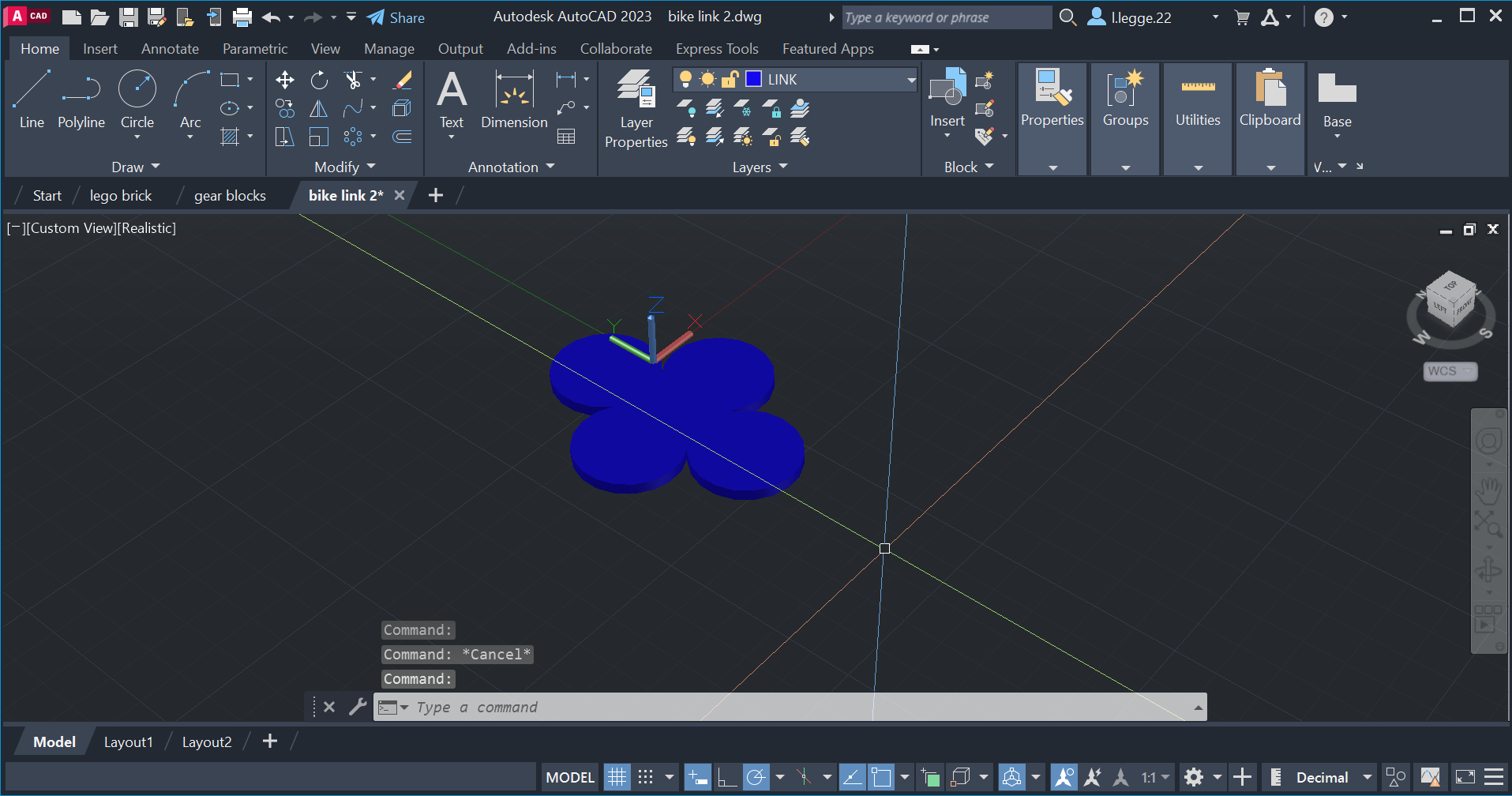Image resolution: width=1512 pixels, height=796 pixels.
Task: Insert a Table from Annotation panel
Action: [566, 137]
